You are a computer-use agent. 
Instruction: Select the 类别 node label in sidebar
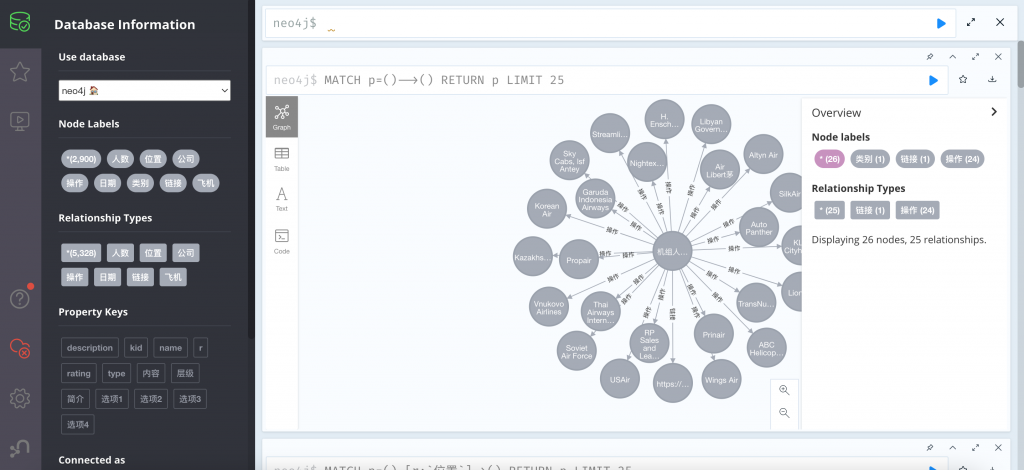(140, 183)
